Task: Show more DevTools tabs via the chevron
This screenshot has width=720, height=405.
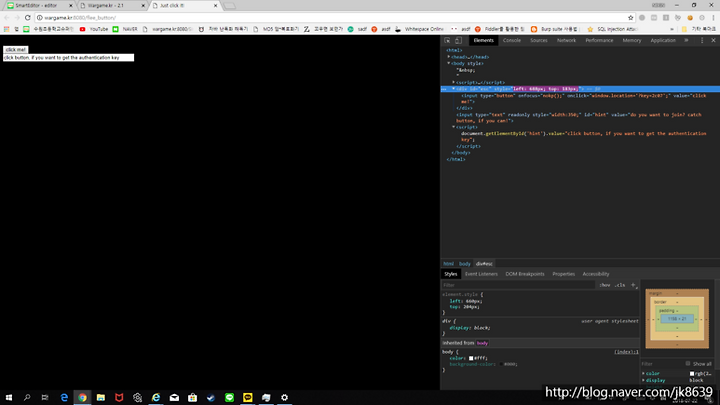Action: [686, 40]
